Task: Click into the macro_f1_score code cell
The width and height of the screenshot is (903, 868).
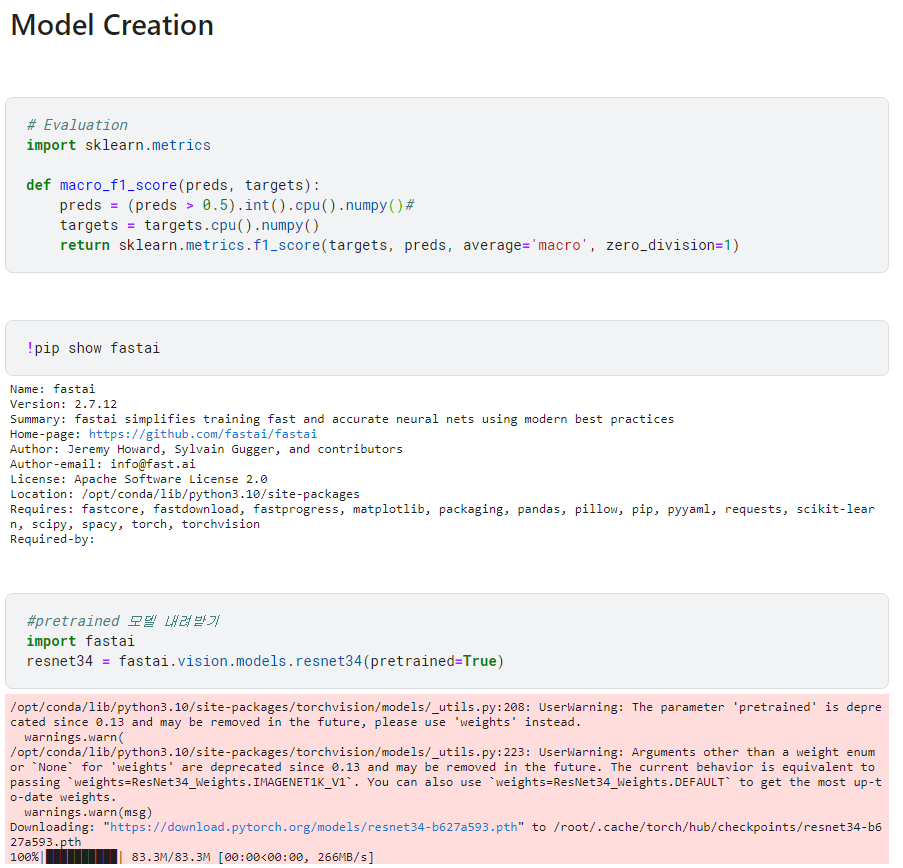Action: [x=447, y=185]
